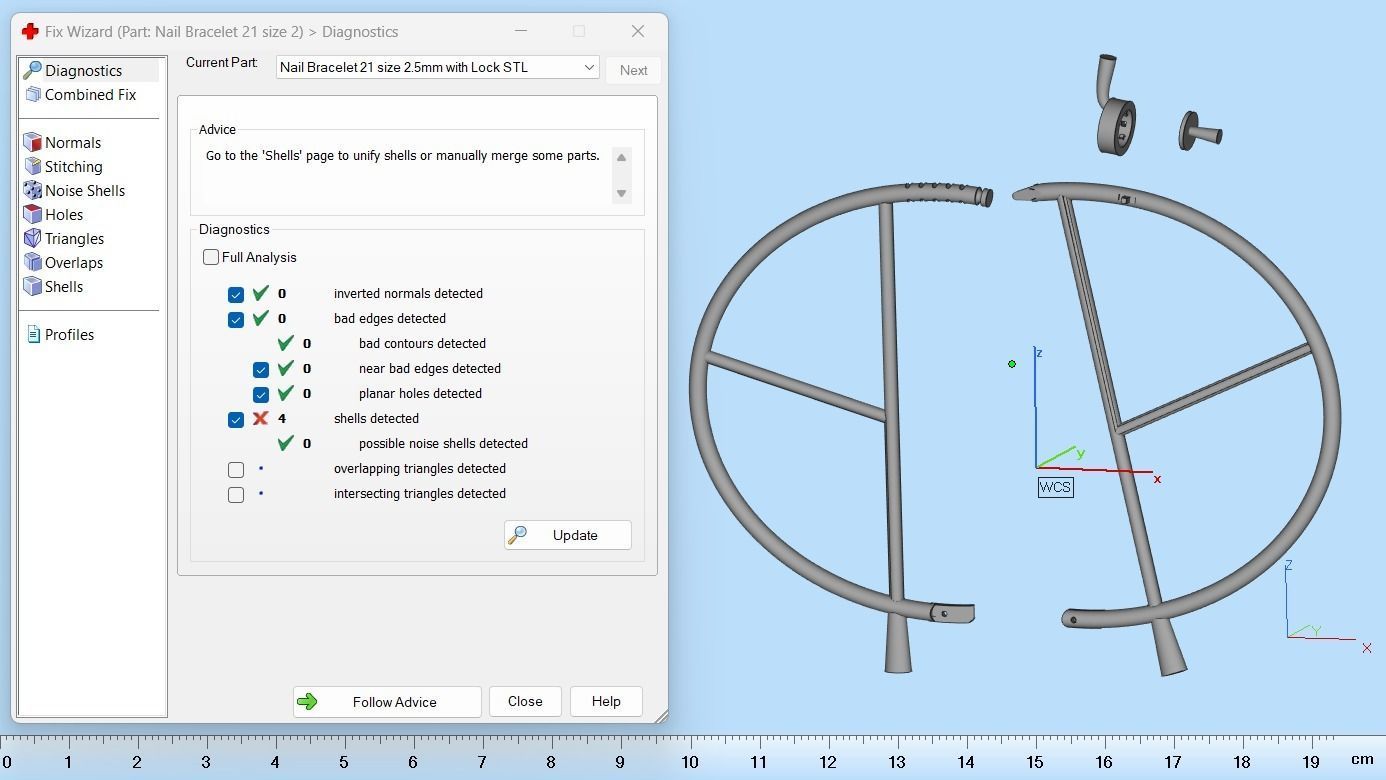Click the Normals page icon
Viewport: 1386px width, 780px height.
tap(32, 142)
